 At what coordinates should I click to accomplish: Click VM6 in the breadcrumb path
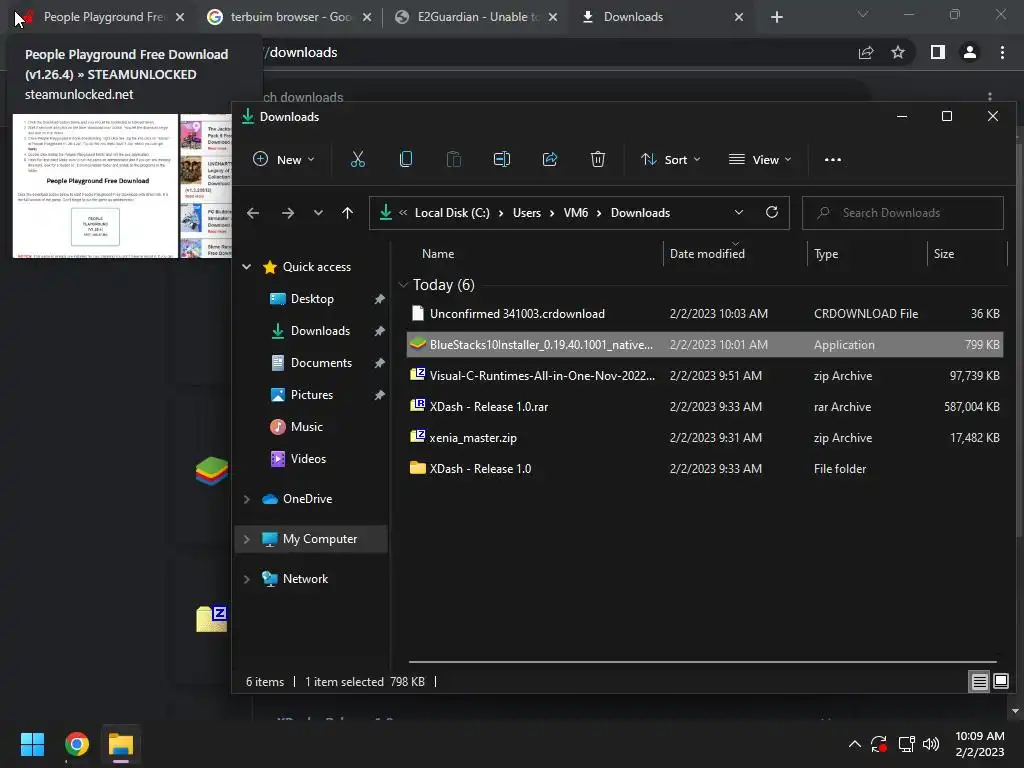(x=575, y=213)
